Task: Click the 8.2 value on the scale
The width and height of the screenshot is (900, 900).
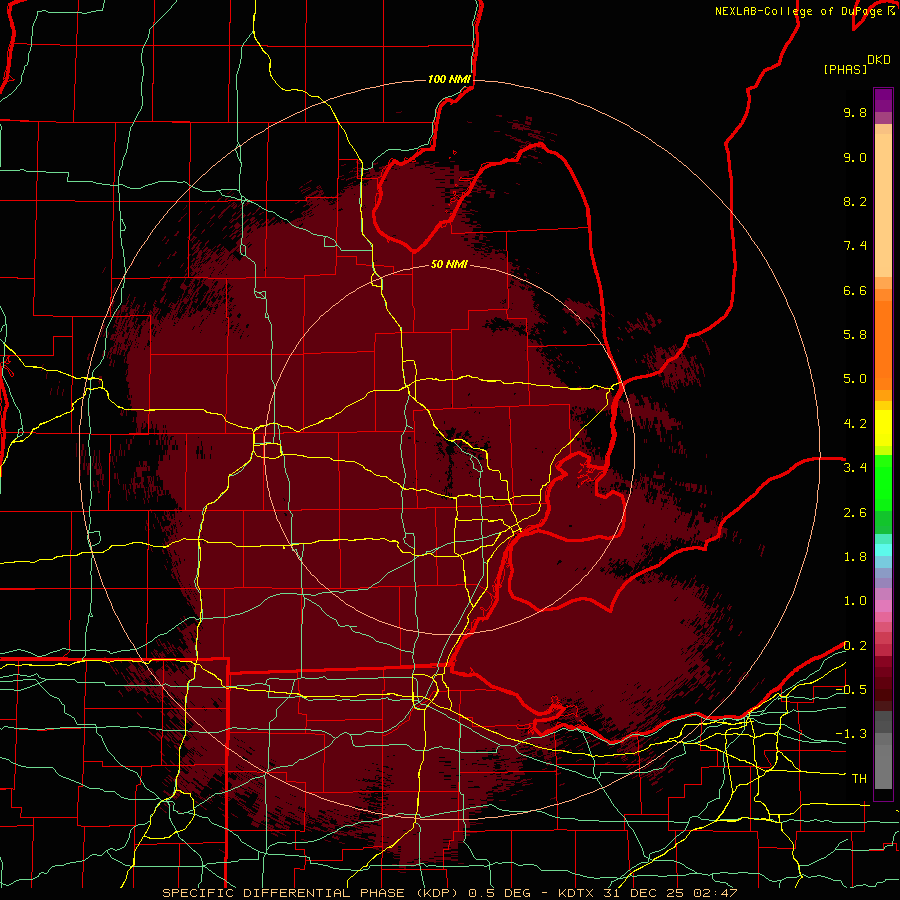Action: click(x=855, y=201)
